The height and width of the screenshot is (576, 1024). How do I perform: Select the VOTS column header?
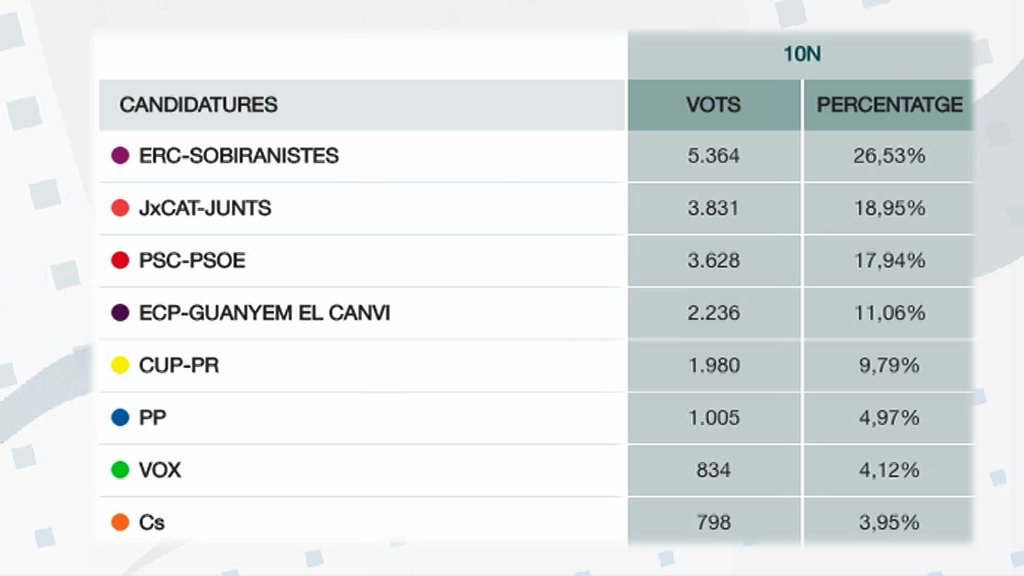pyautogui.click(x=714, y=104)
